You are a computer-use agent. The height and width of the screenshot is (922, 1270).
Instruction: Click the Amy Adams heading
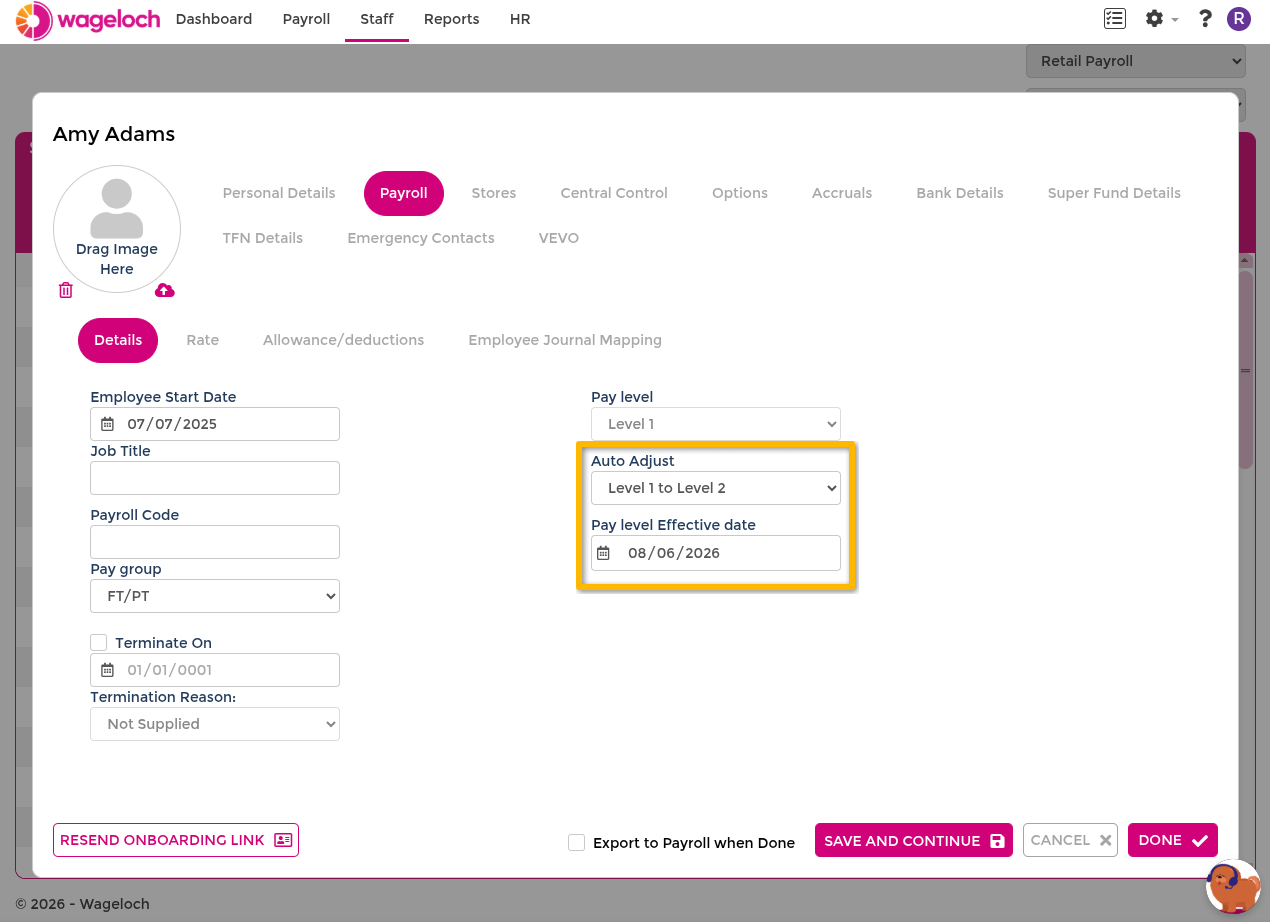tap(114, 134)
